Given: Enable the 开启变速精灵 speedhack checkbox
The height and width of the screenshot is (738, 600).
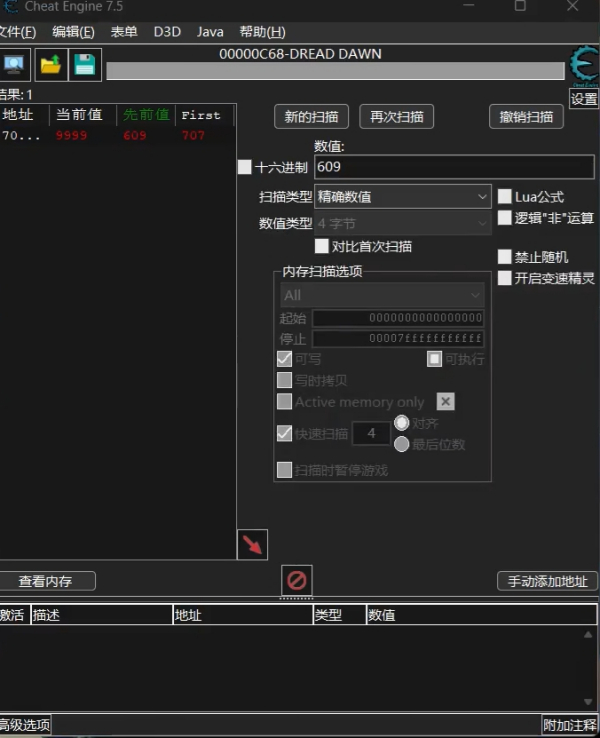Looking at the screenshot, I should 505,278.
